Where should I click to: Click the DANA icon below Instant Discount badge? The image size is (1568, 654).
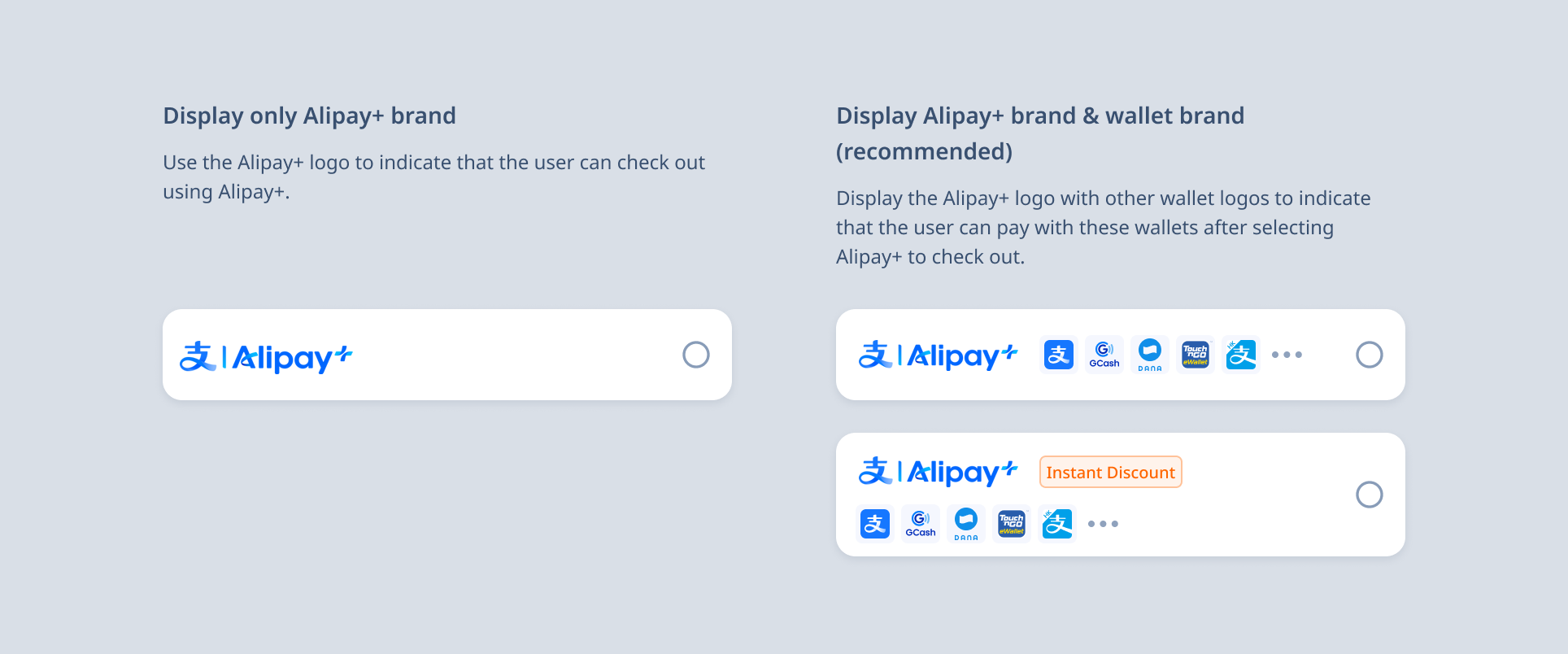965,523
